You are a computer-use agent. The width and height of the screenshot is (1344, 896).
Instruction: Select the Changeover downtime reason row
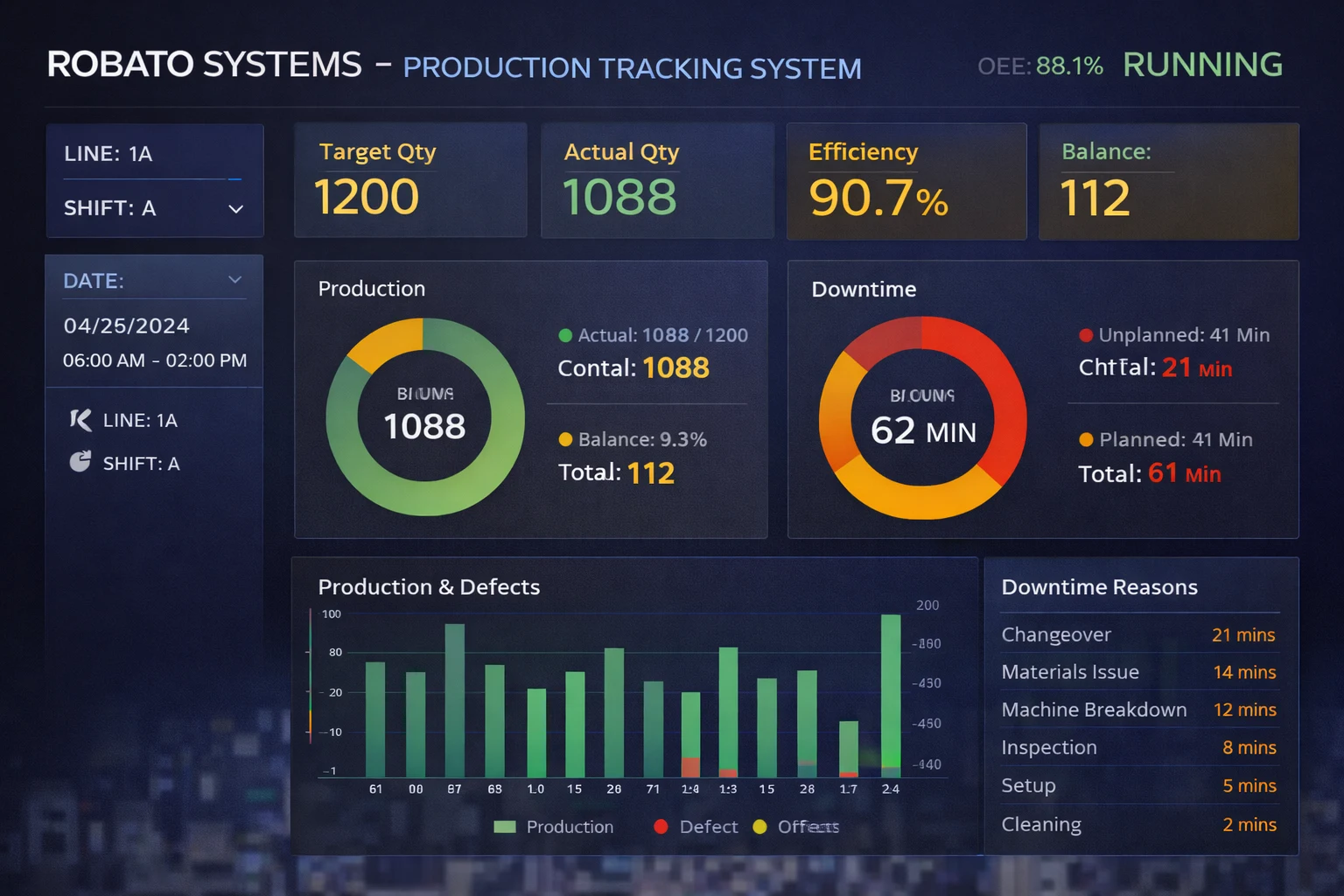pyautogui.click(x=1138, y=634)
